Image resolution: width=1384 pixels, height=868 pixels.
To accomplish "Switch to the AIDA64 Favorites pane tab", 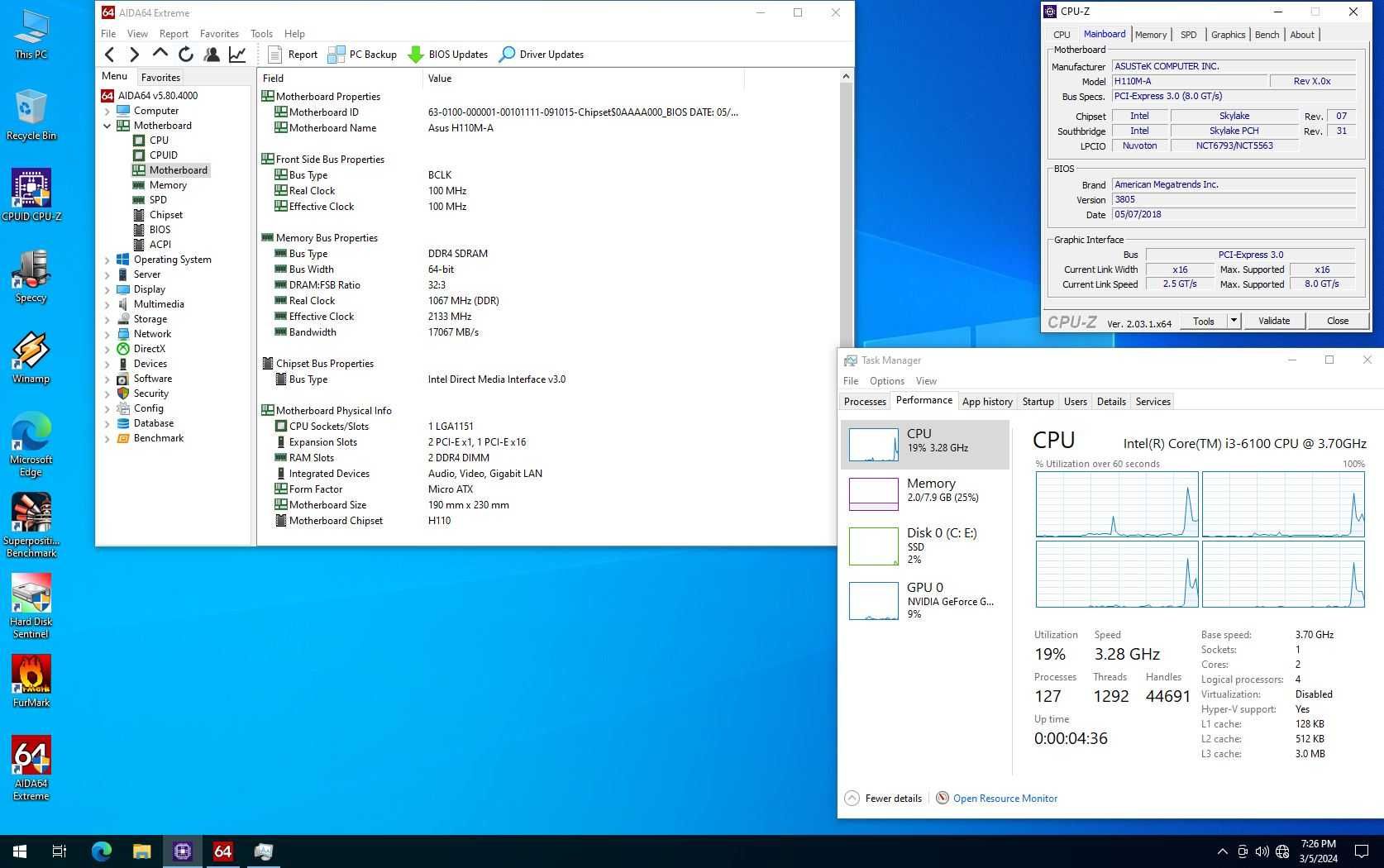I will click(x=160, y=77).
